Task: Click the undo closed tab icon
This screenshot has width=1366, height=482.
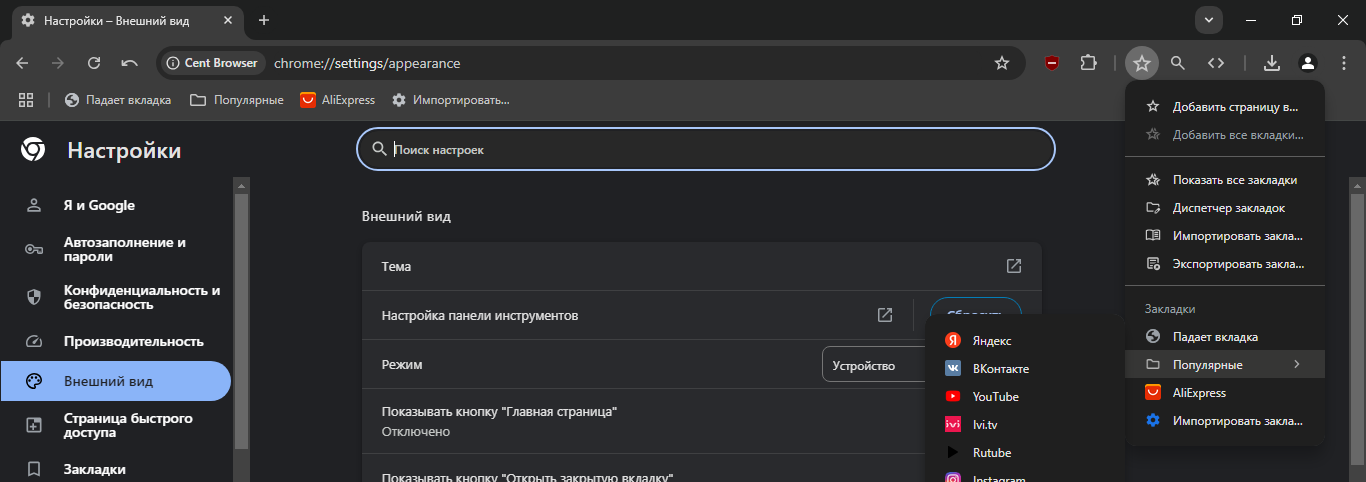Action: 129,63
